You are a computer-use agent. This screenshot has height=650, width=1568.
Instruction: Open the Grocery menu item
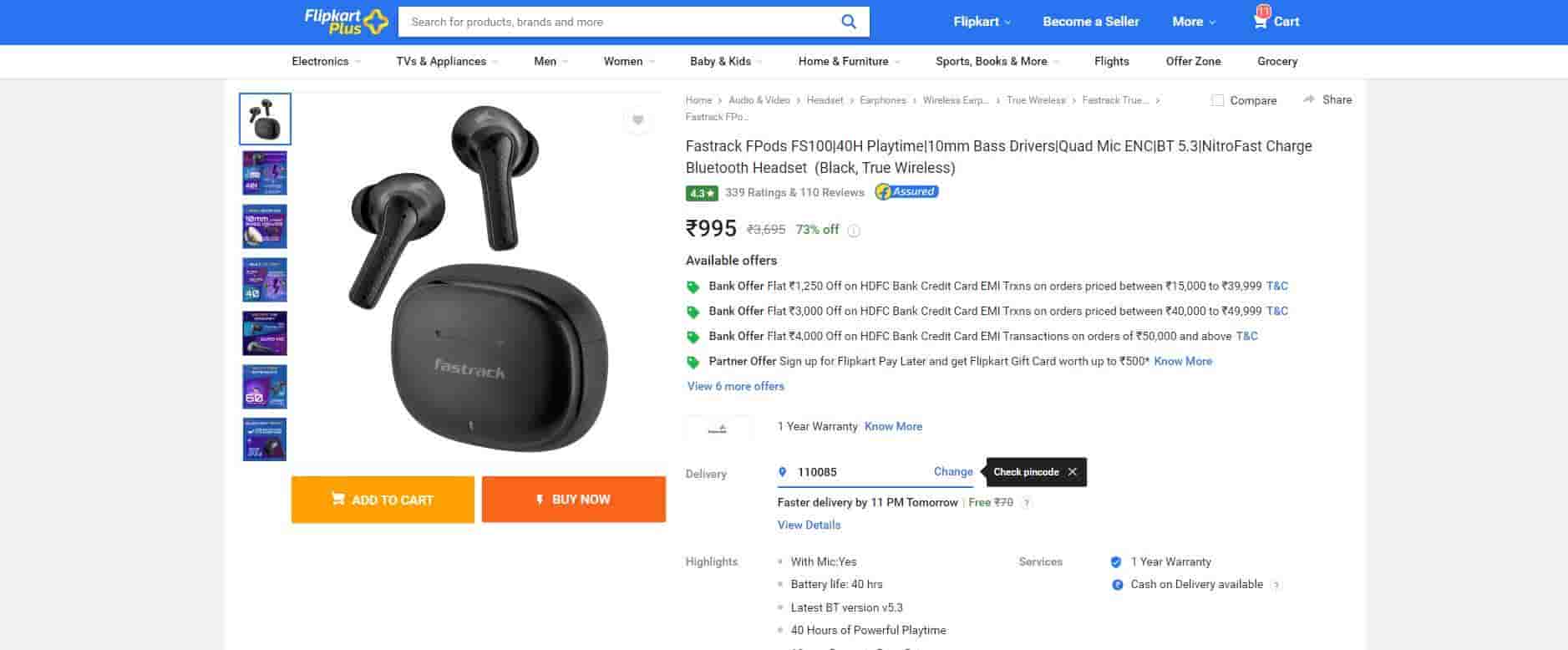click(1276, 62)
